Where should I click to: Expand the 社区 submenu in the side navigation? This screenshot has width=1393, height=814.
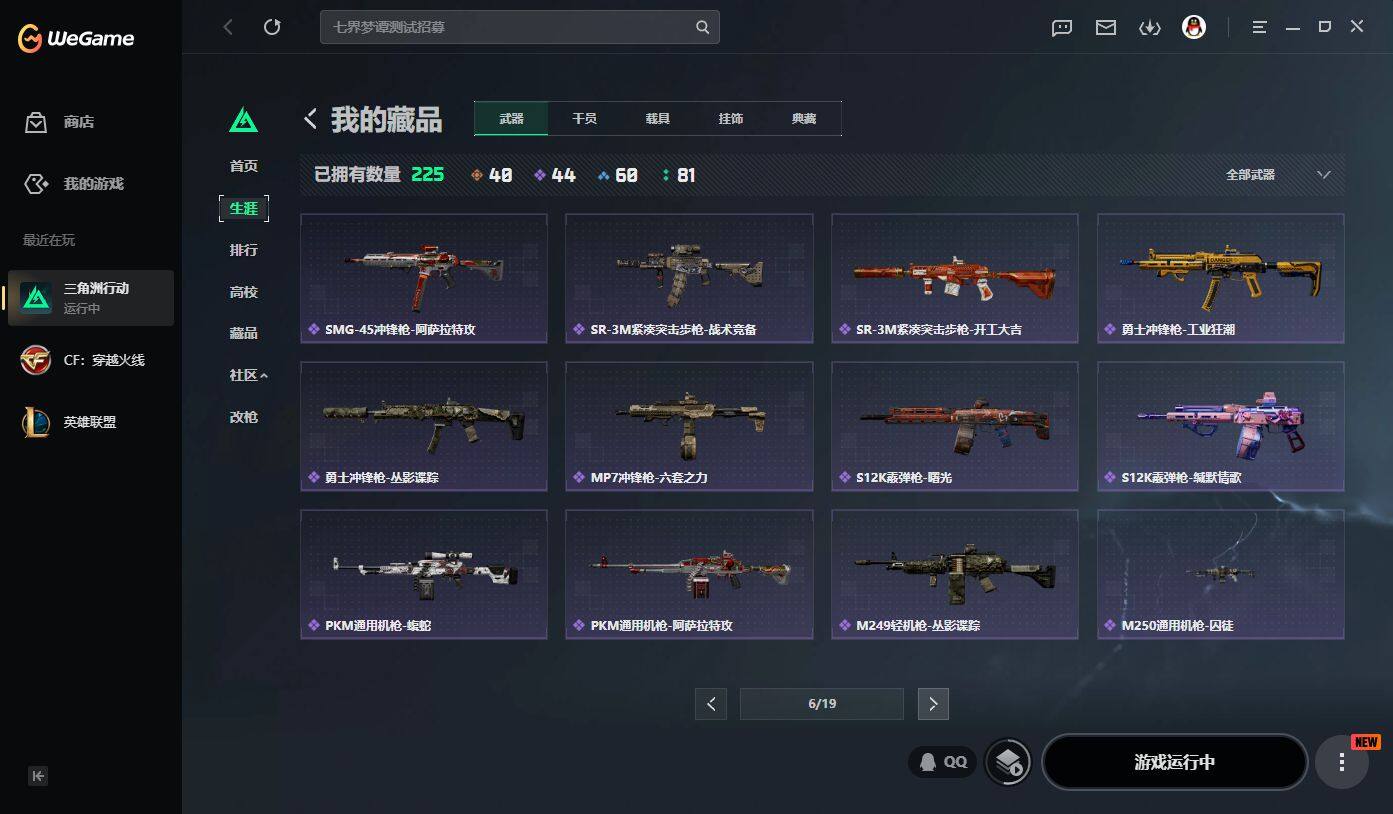click(249, 375)
